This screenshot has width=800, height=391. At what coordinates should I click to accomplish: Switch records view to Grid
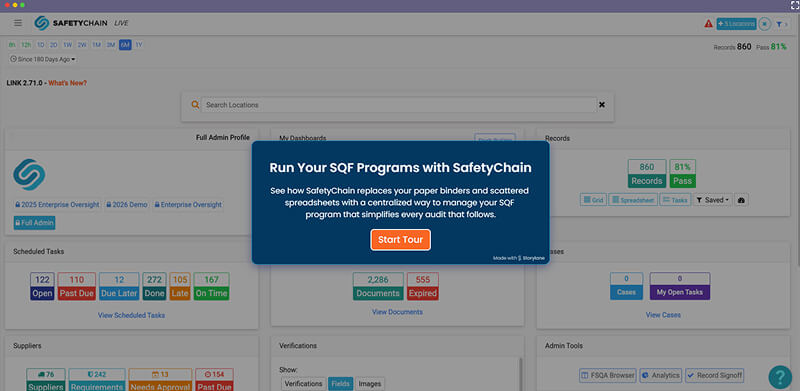tap(593, 200)
